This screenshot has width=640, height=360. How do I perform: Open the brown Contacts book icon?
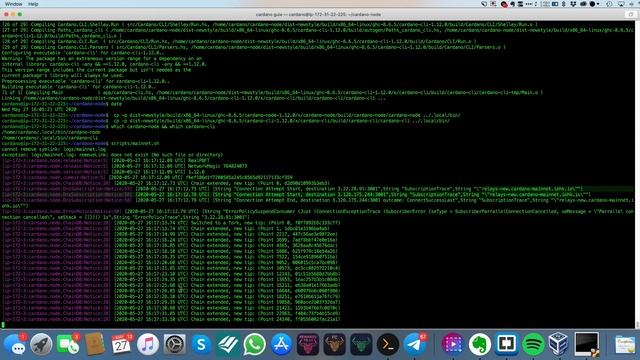pyautogui.click(x=95, y=344)
